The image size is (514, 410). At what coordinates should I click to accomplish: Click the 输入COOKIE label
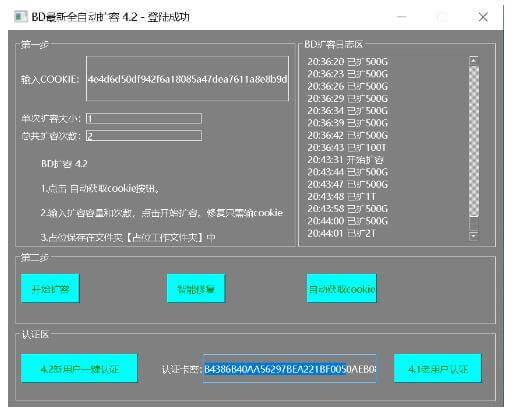pos(50,79)
